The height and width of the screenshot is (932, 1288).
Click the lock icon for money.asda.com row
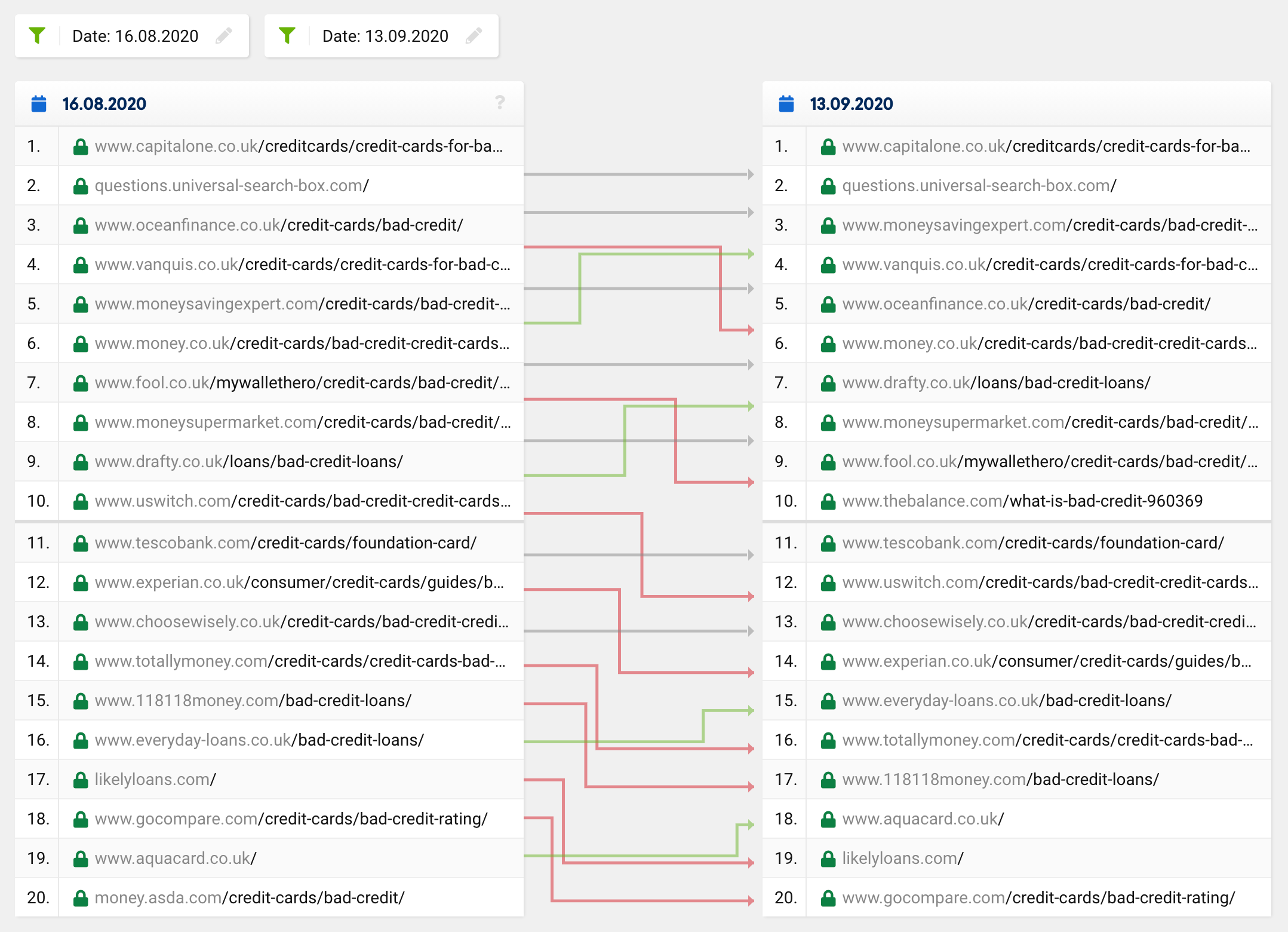click(x=81, y=898)
